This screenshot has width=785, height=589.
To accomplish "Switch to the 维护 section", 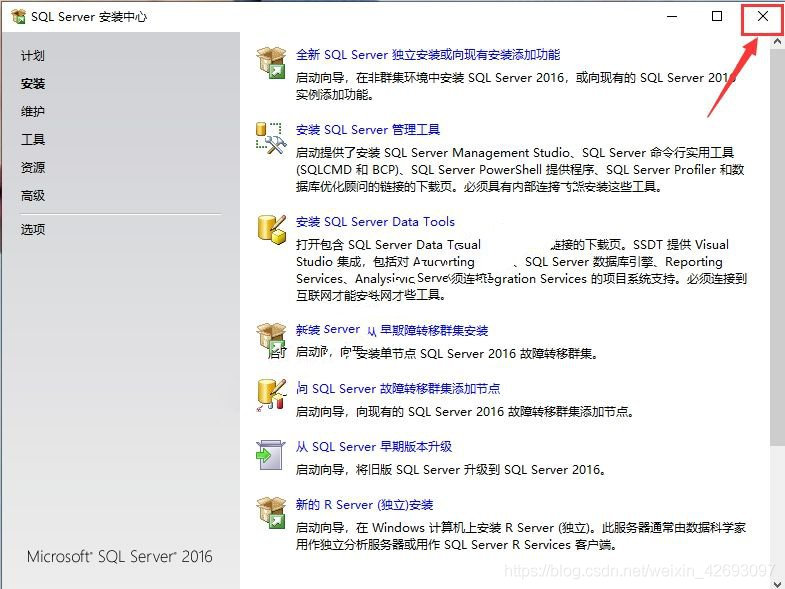I will pyautogui.click(x=33, y=111).
